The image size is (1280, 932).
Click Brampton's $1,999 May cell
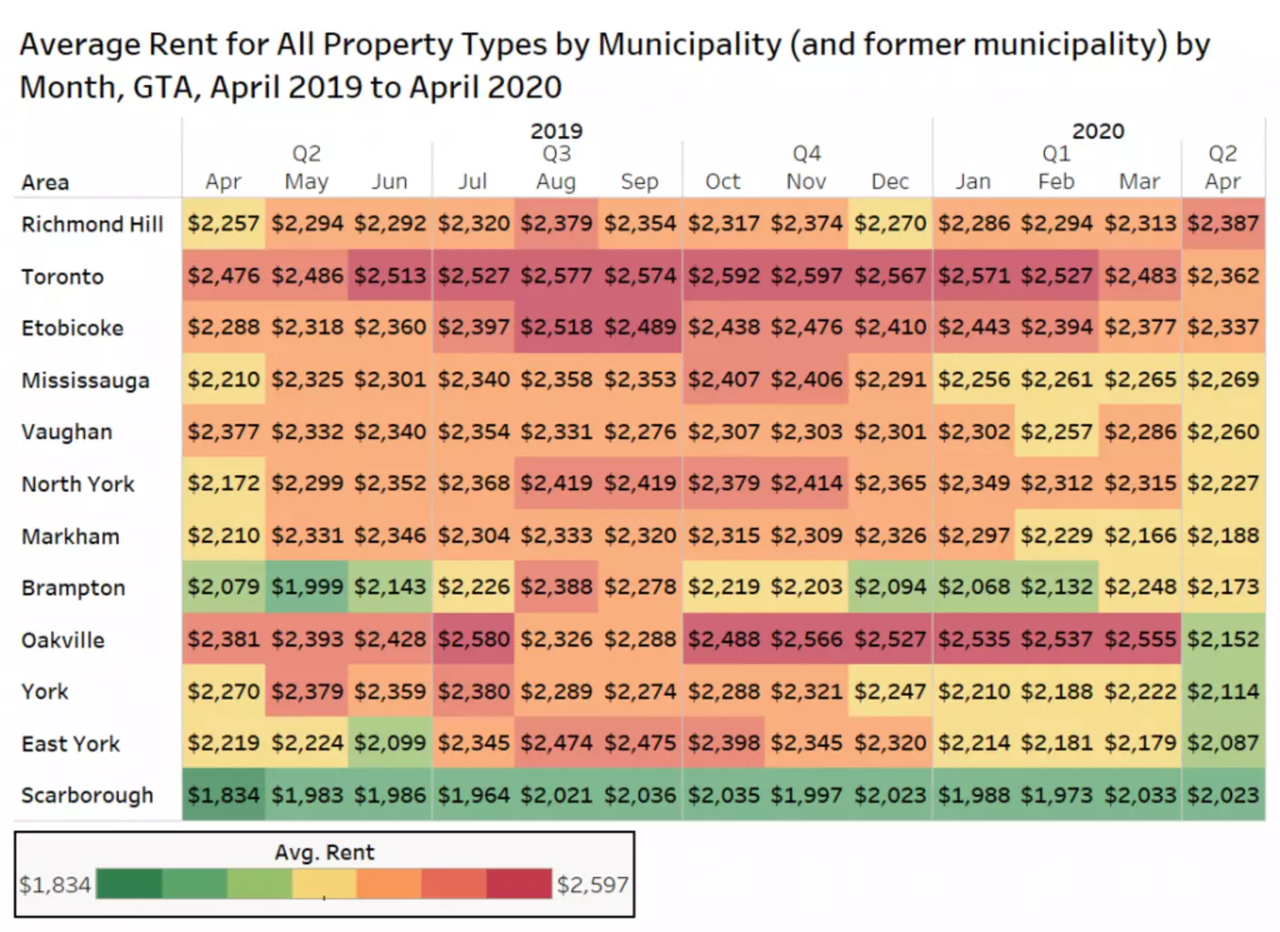307,588
